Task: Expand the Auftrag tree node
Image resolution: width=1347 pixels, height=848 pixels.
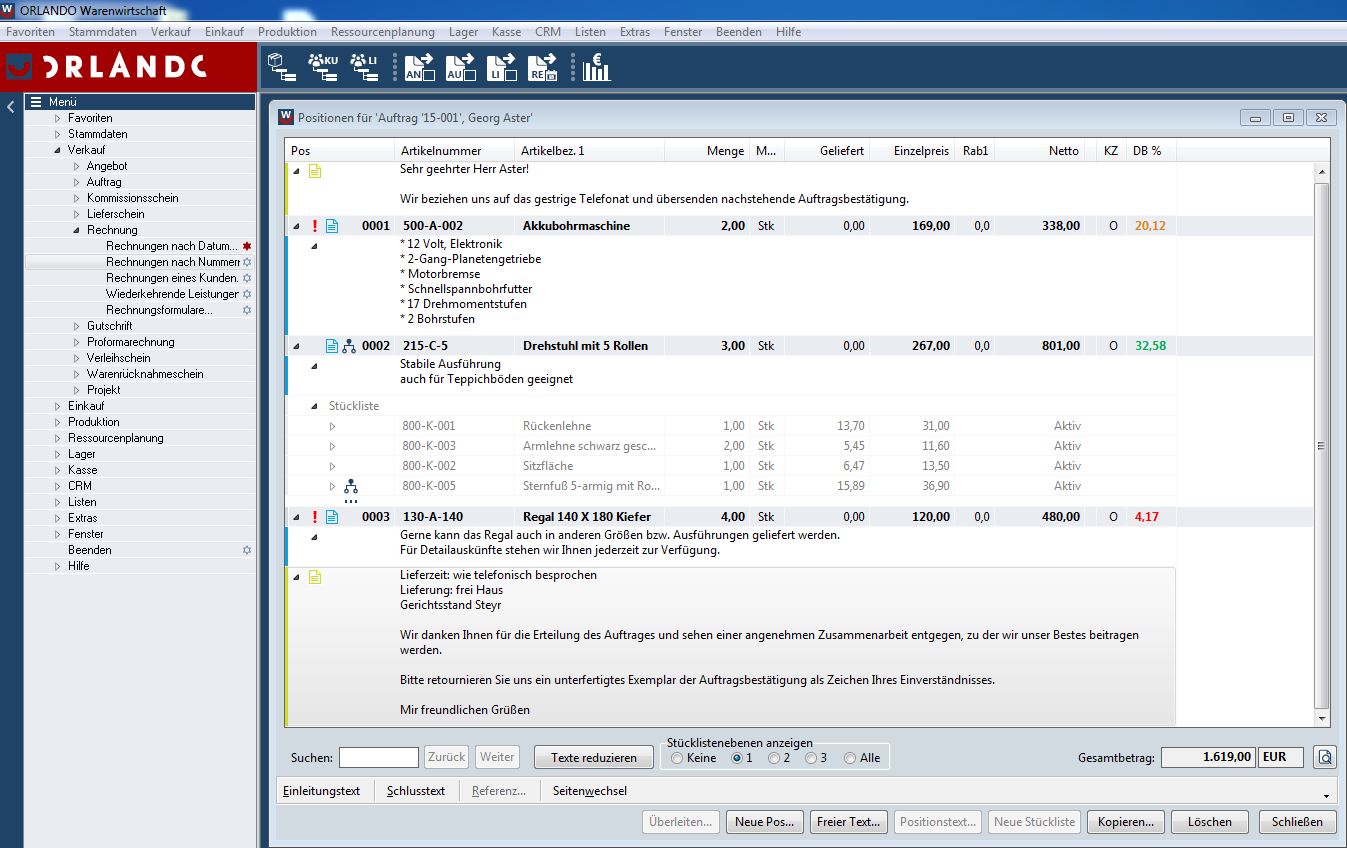Action: coord(77,182)
